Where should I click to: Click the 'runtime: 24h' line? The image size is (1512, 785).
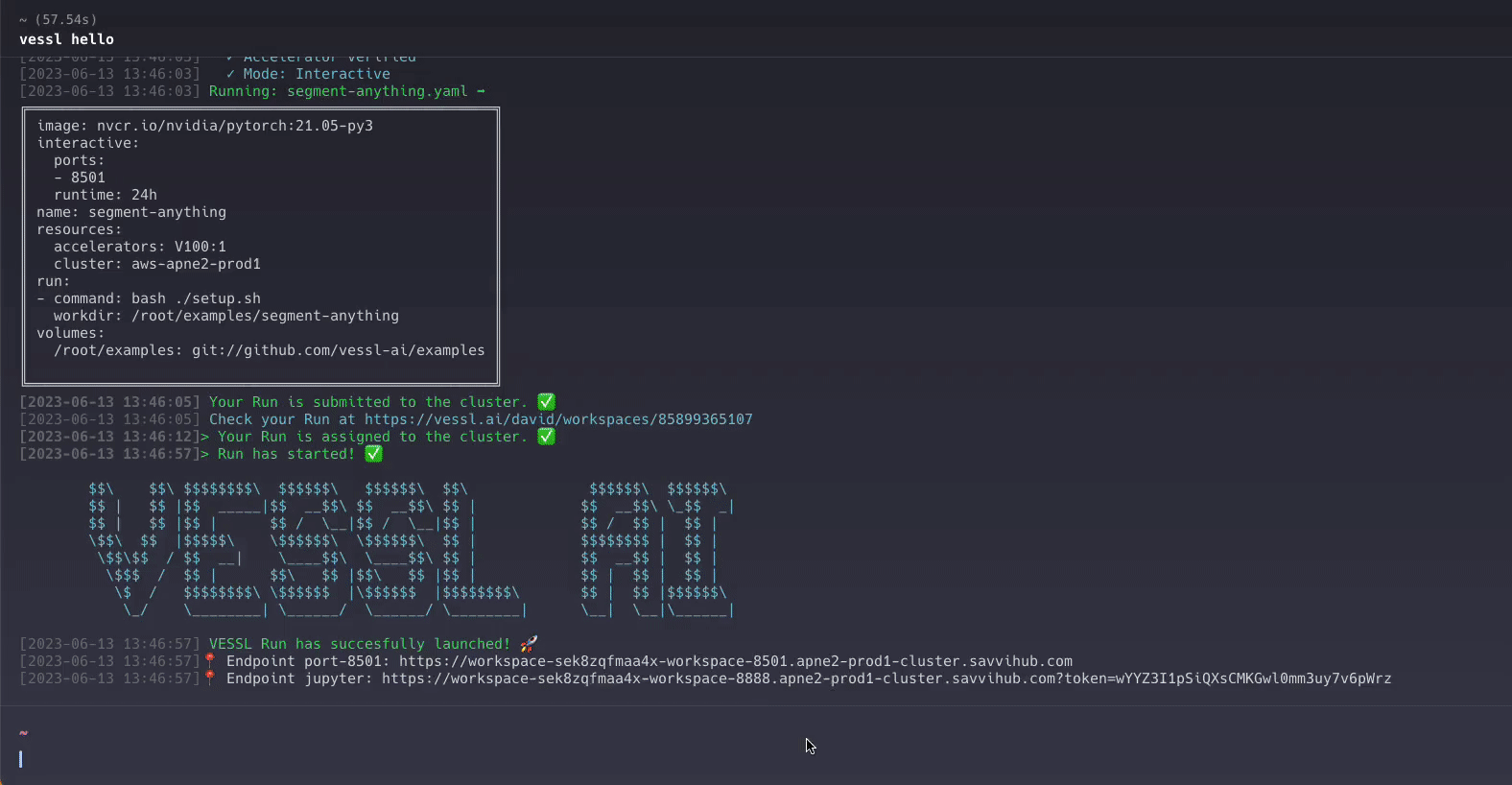click(x=106, y=195)
